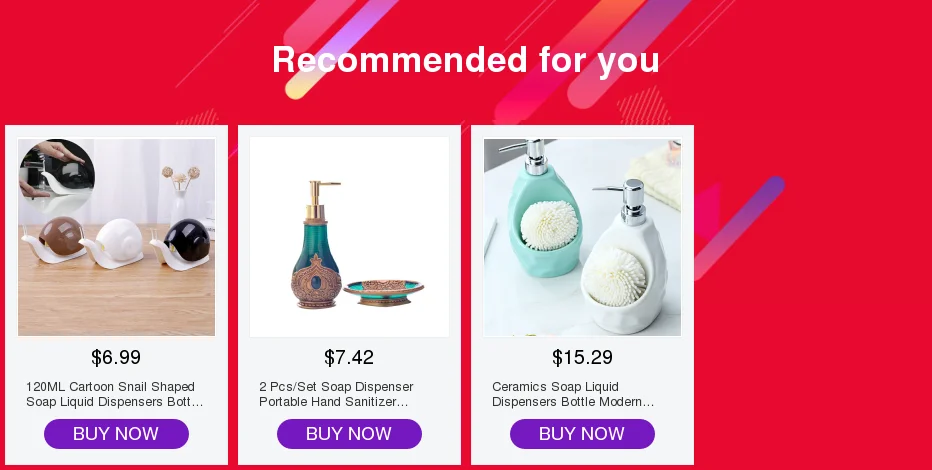Open the Ceramics Soap Liquid Dispensers title
Viewport: 932px width, 470px height.
tap(573, 394)
